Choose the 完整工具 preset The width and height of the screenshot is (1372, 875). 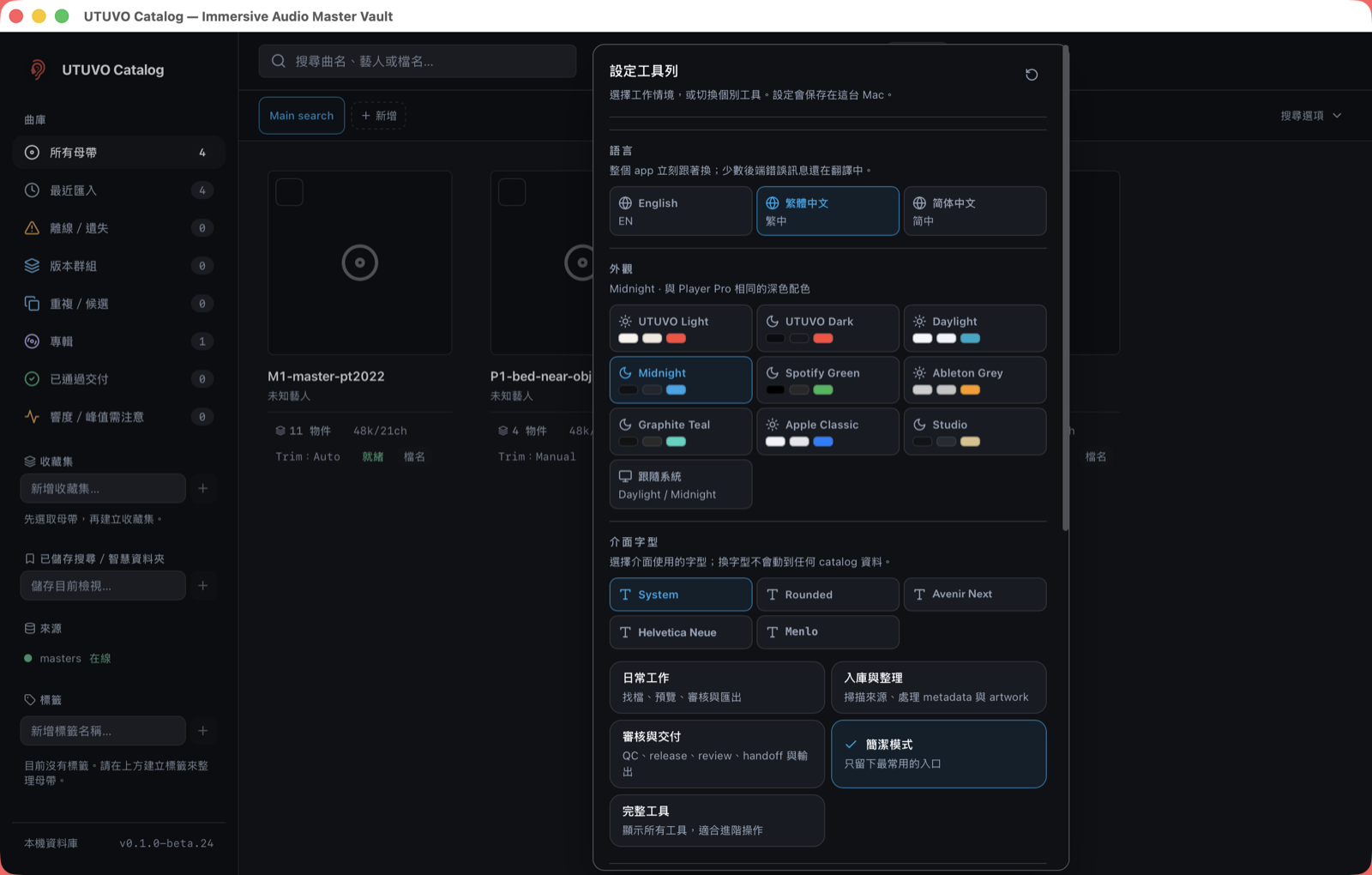click(x=717, y=820)
